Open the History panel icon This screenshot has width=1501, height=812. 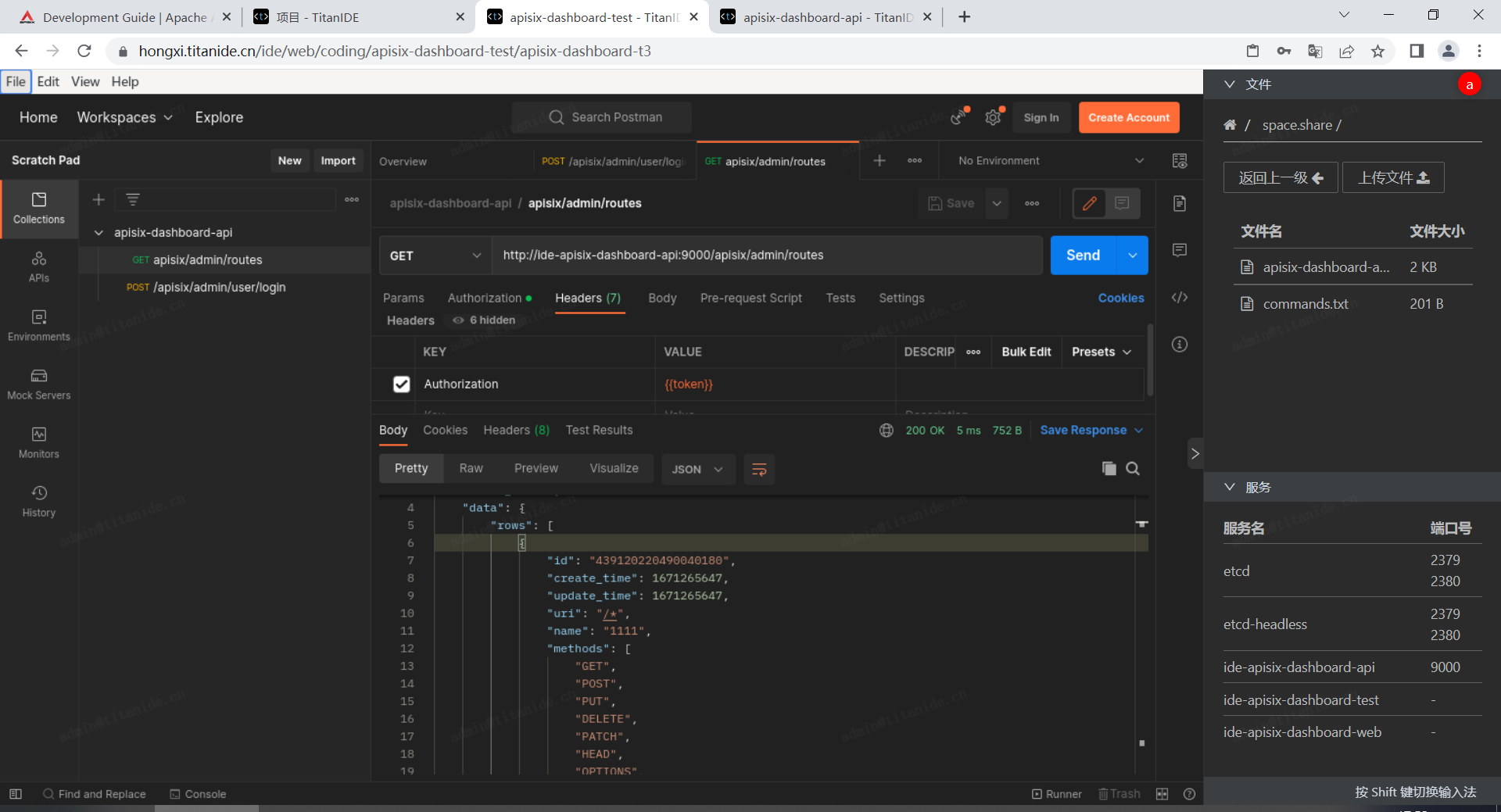(38, 501)
